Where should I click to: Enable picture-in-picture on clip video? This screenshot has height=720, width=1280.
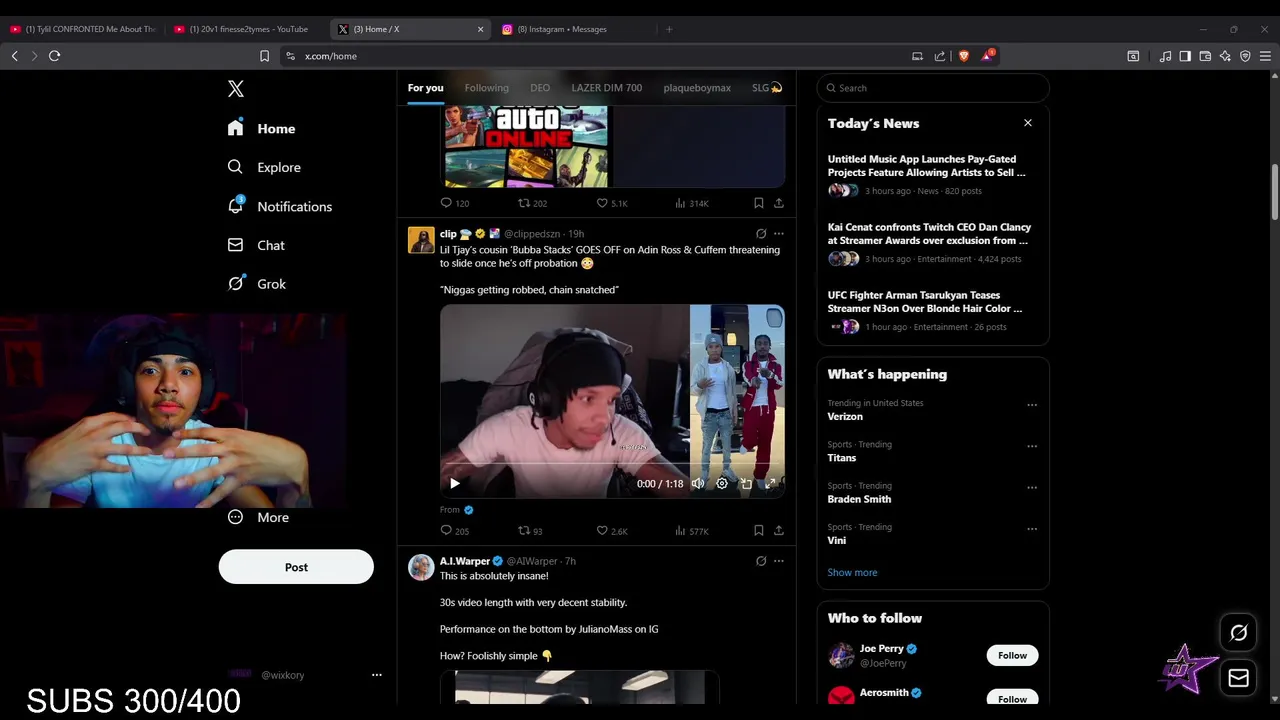pos(746,484)
